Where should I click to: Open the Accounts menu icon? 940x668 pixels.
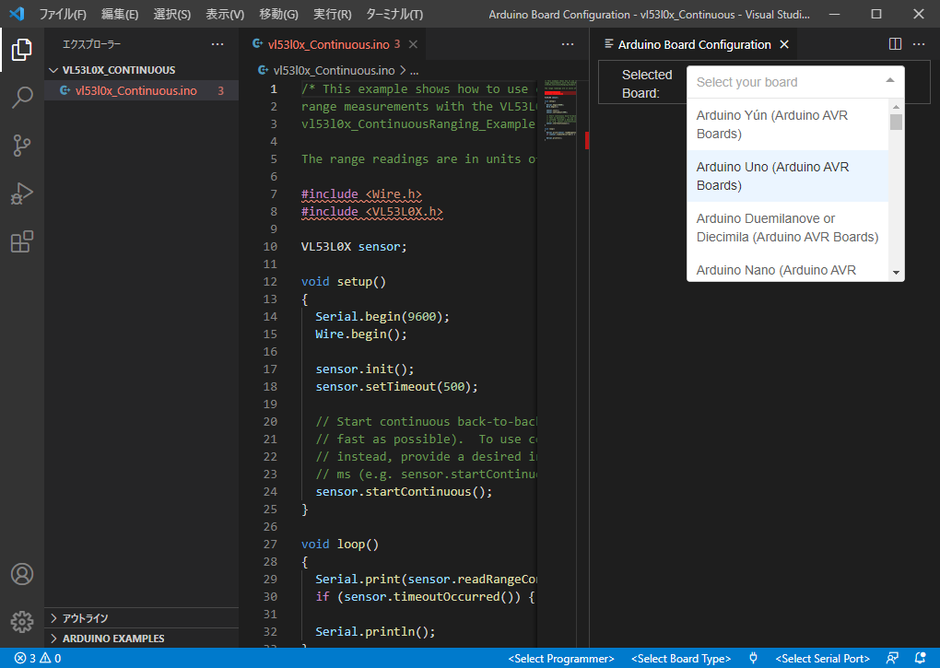tap(22, 574)
